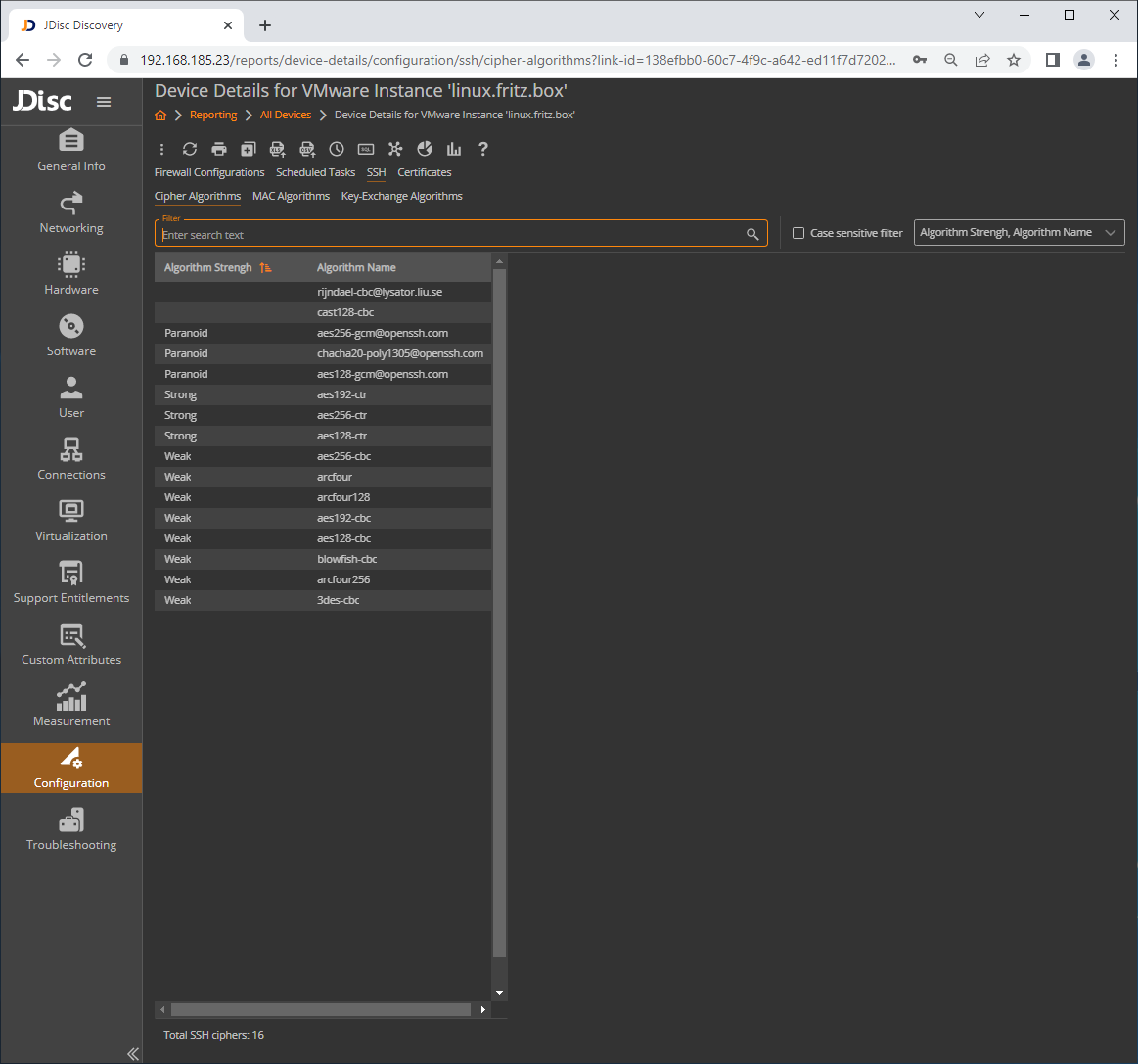1138x1064 pixels.
Task: Export the report to CSV
Action: click(x=307, y=149)
